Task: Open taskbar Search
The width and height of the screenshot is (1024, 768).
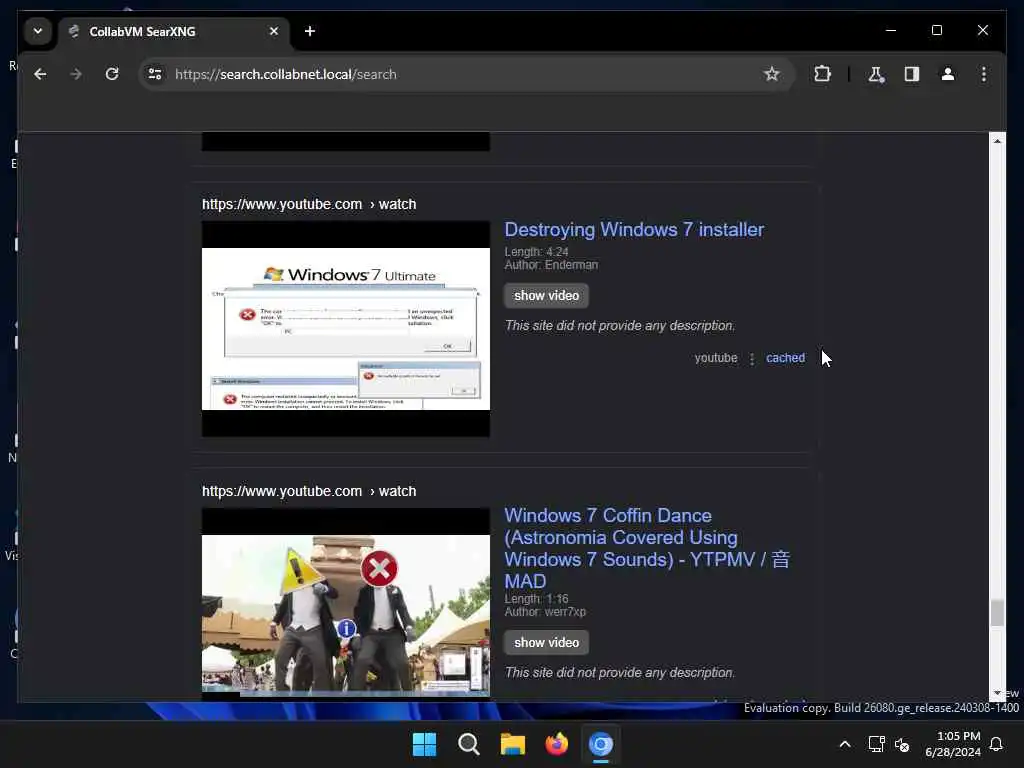Action: 468,744
